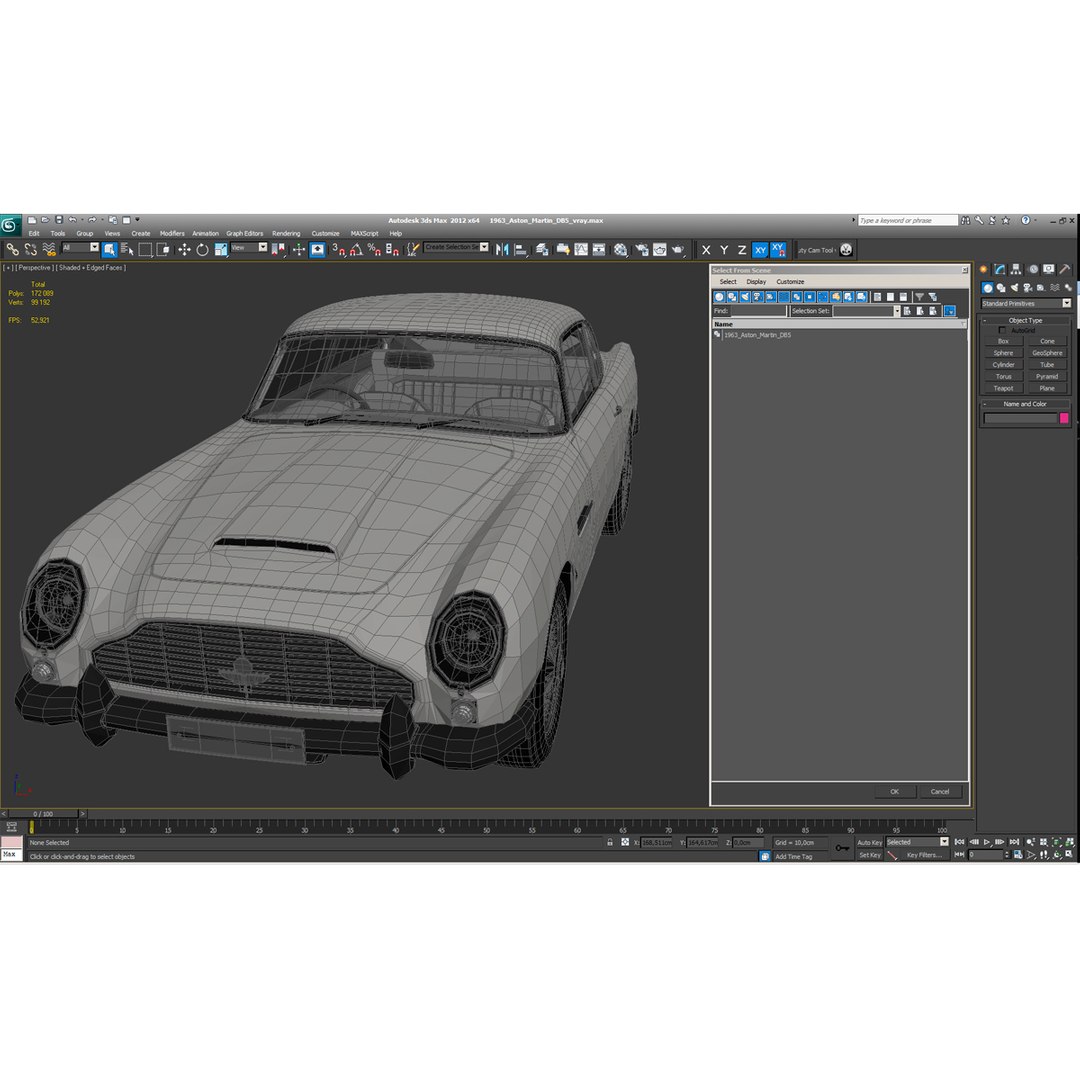This screenshot has width=1080, height=1080.
Task: Open the selection filter 'All' dropdown
Action: pyautogui.click(x=81, y=248)
